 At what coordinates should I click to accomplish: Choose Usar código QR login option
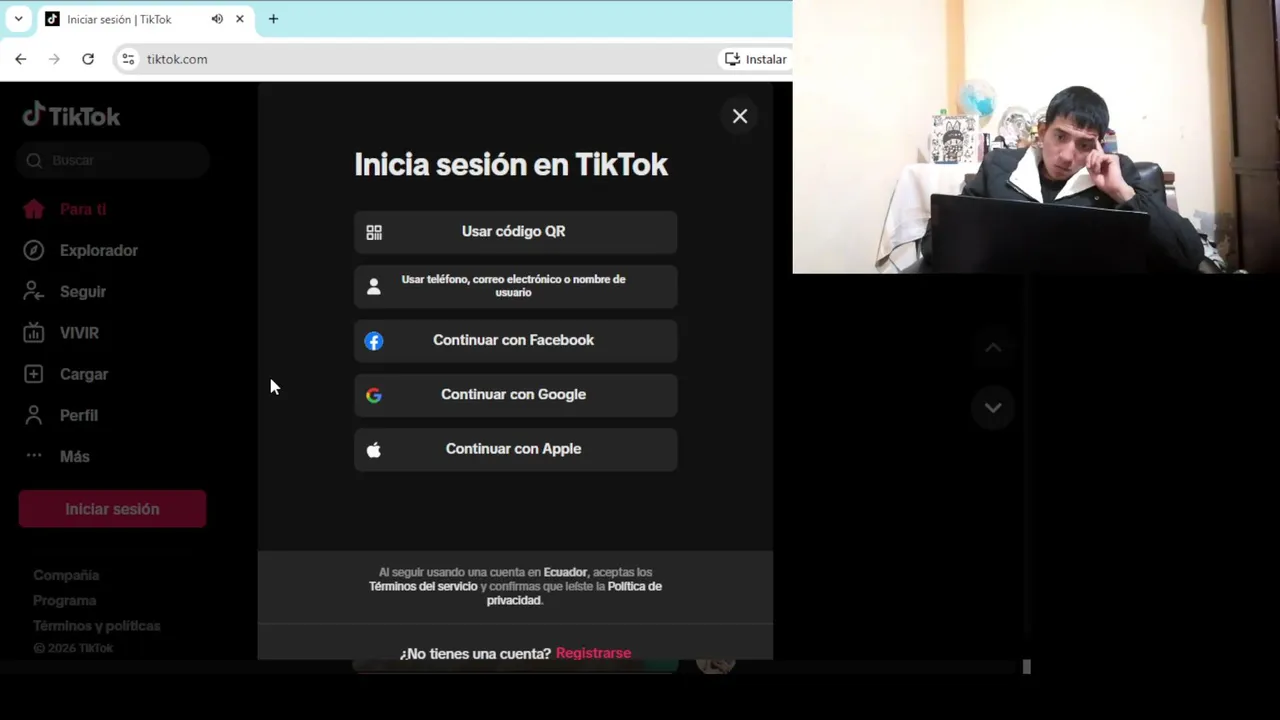coord(515,232)
